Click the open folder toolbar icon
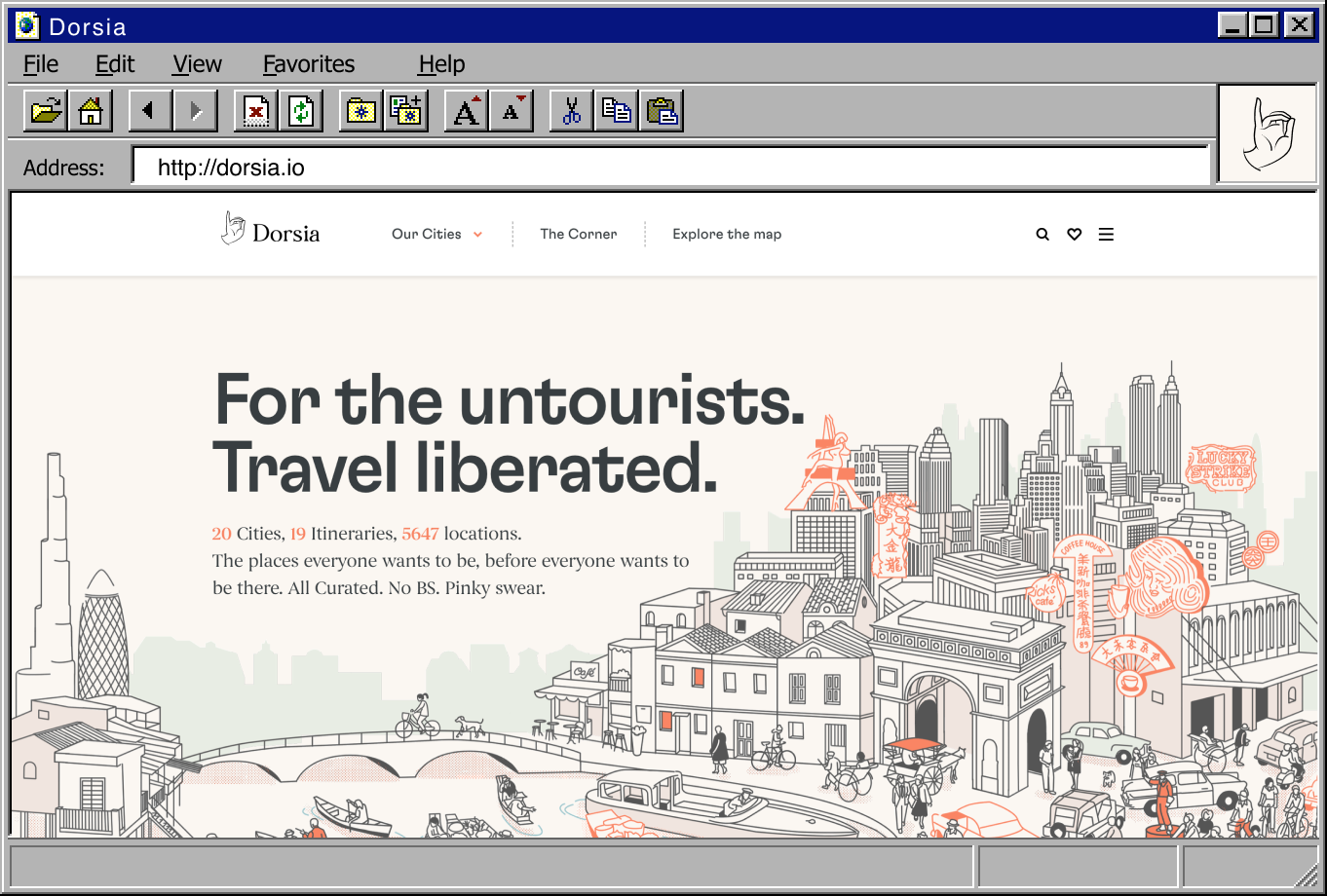 coord(46,111)
